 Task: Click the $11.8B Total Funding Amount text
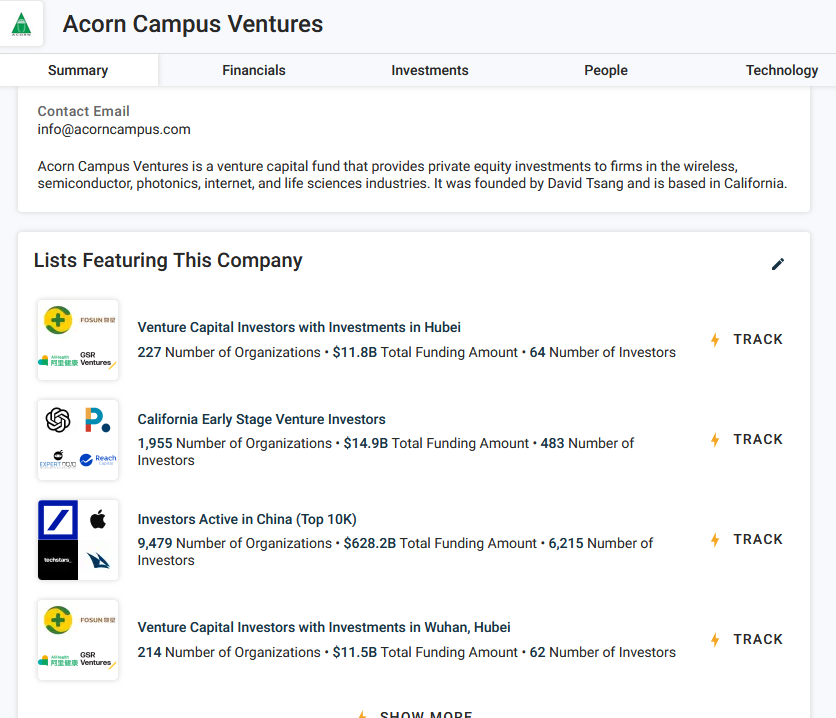tap(425, 352)
